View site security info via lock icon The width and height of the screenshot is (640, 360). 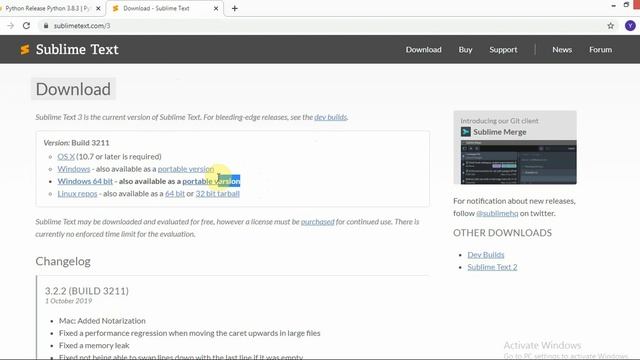click(x=46, y=26)
